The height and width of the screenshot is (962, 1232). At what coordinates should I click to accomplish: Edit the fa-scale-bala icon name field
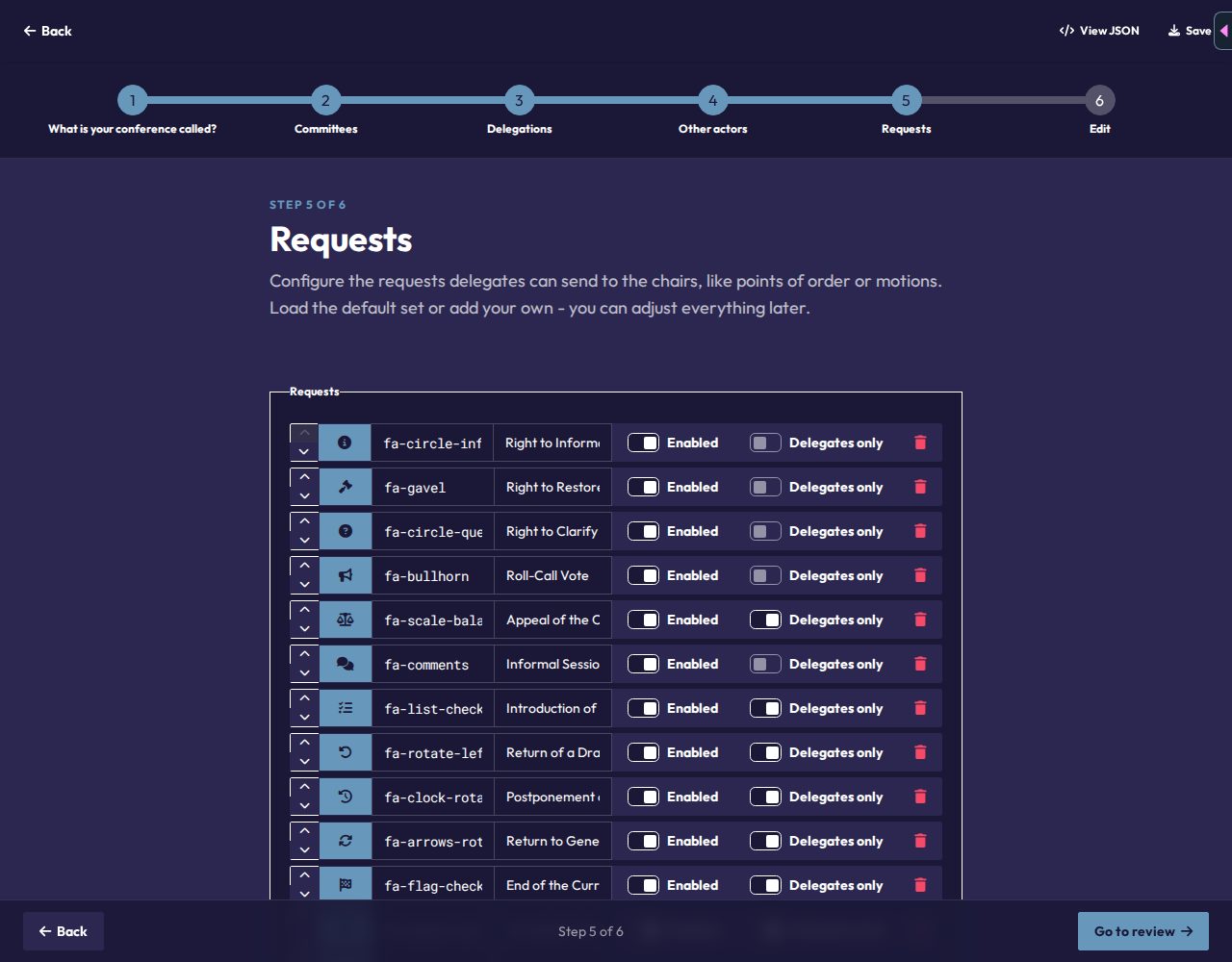pyautogui.click(x=432, y=620)
